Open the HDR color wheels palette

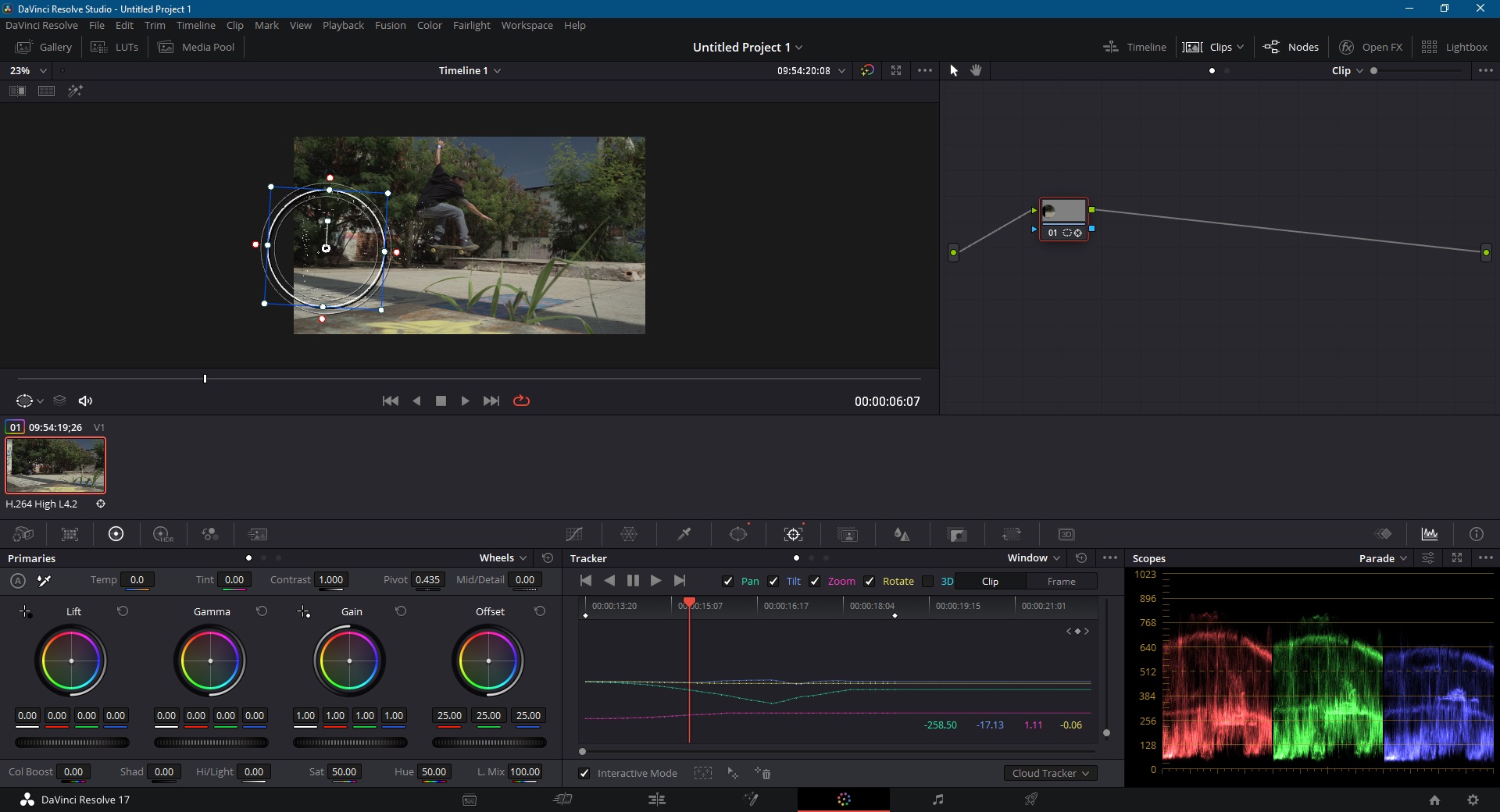[x=162, y=534]
